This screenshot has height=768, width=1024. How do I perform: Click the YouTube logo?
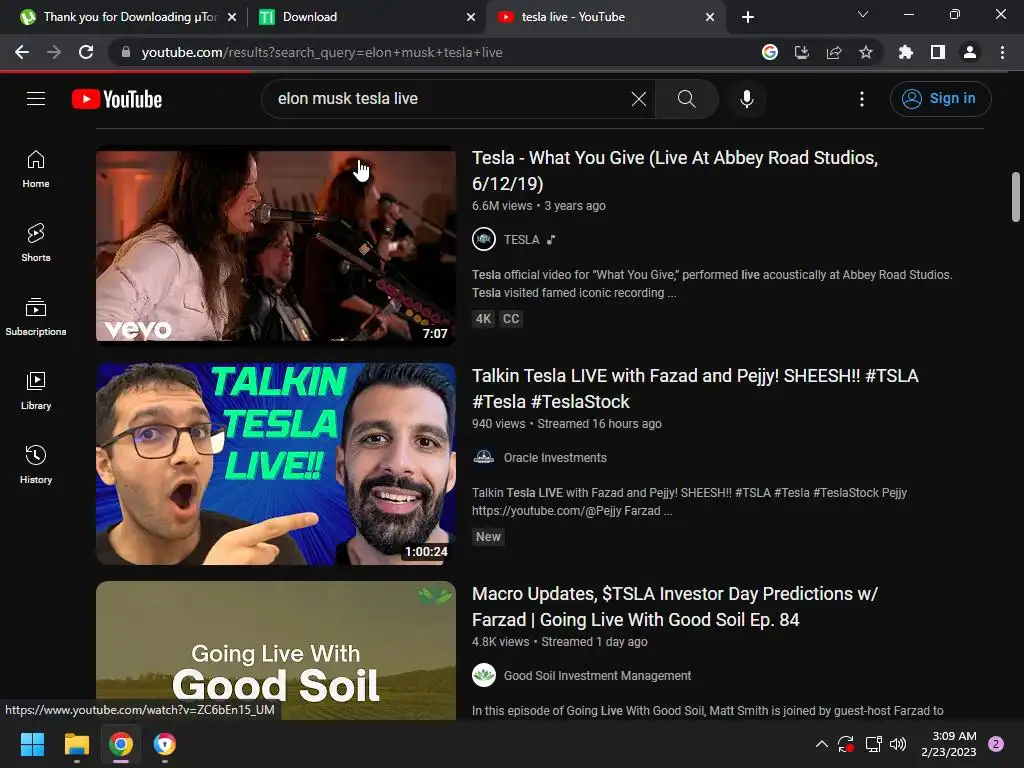(x=117, y=99)
